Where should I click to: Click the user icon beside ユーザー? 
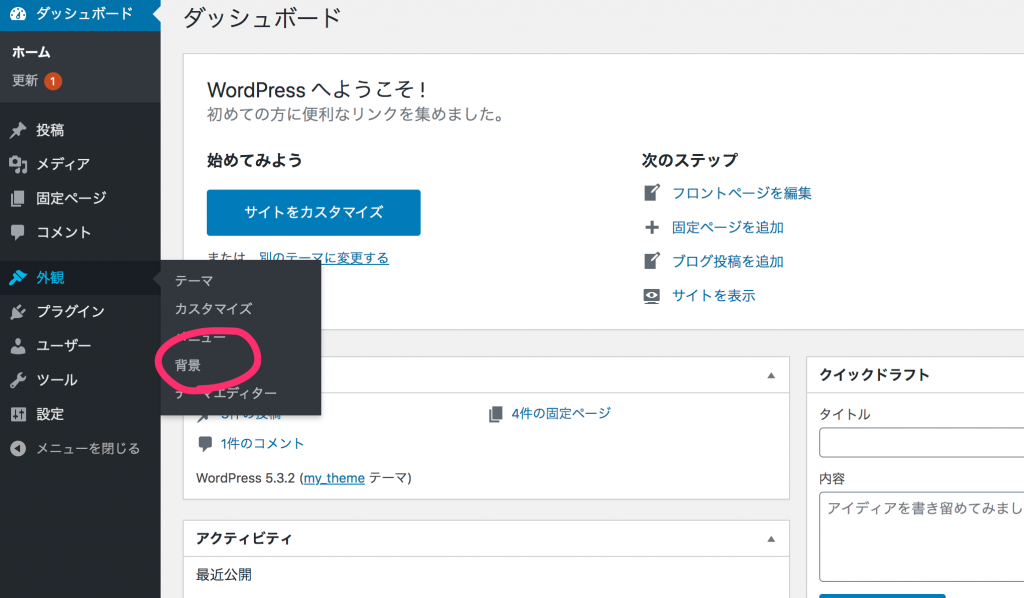(x=18, y=345)
